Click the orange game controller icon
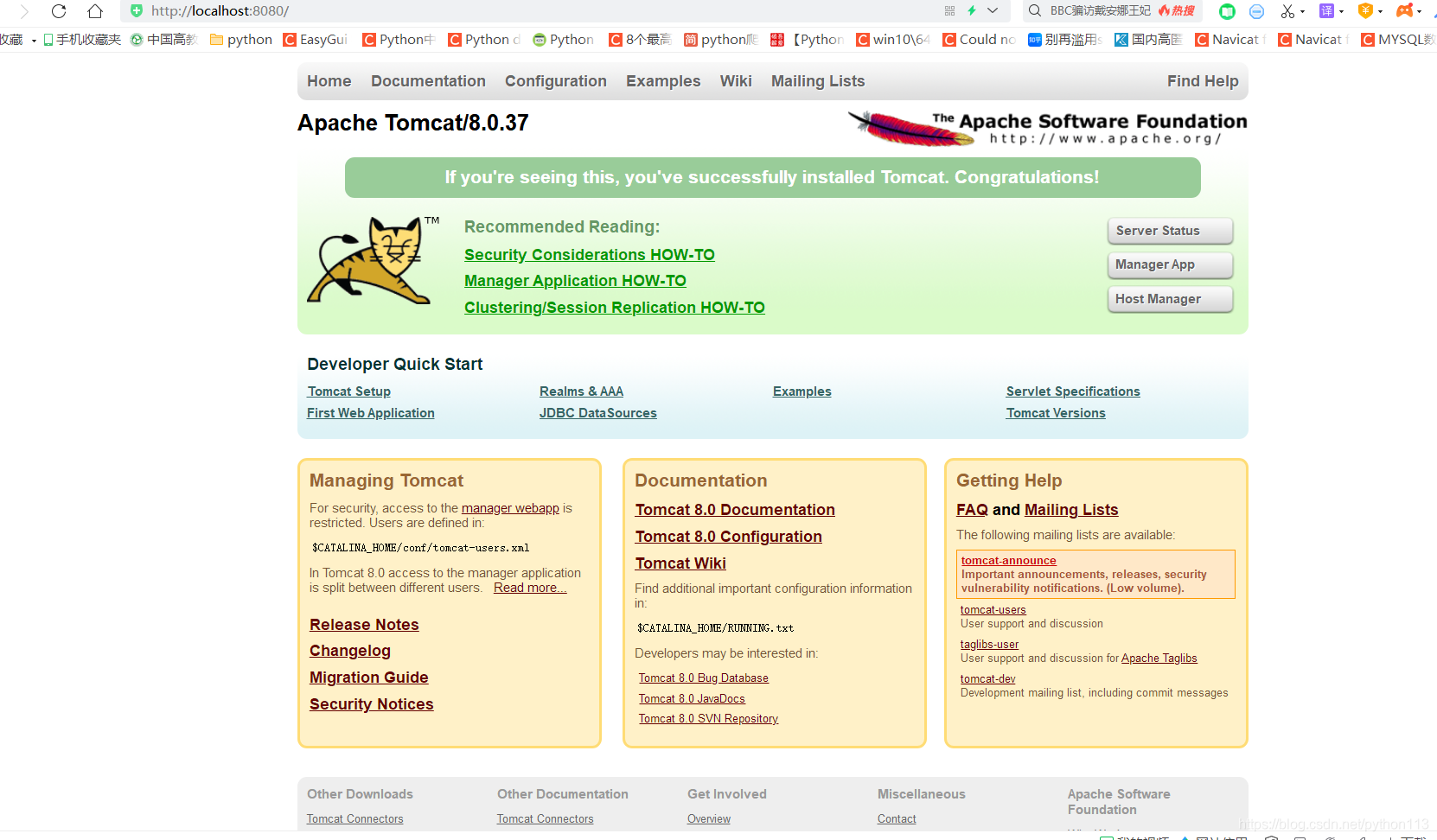Viewport: 1437px width, 840px height. tap(1405, 11)
